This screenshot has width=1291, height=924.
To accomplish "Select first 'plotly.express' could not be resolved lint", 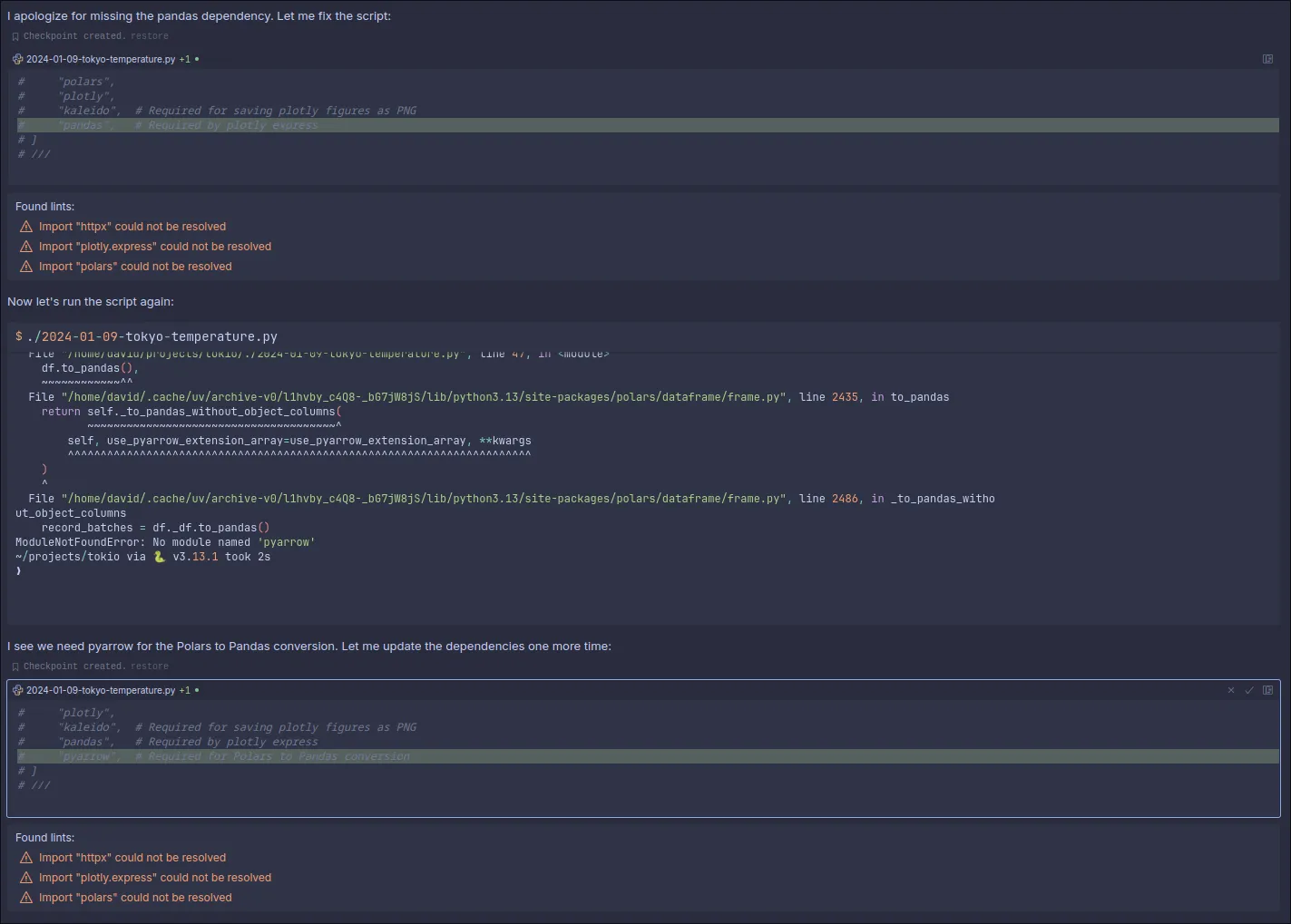I will point(155,247).
